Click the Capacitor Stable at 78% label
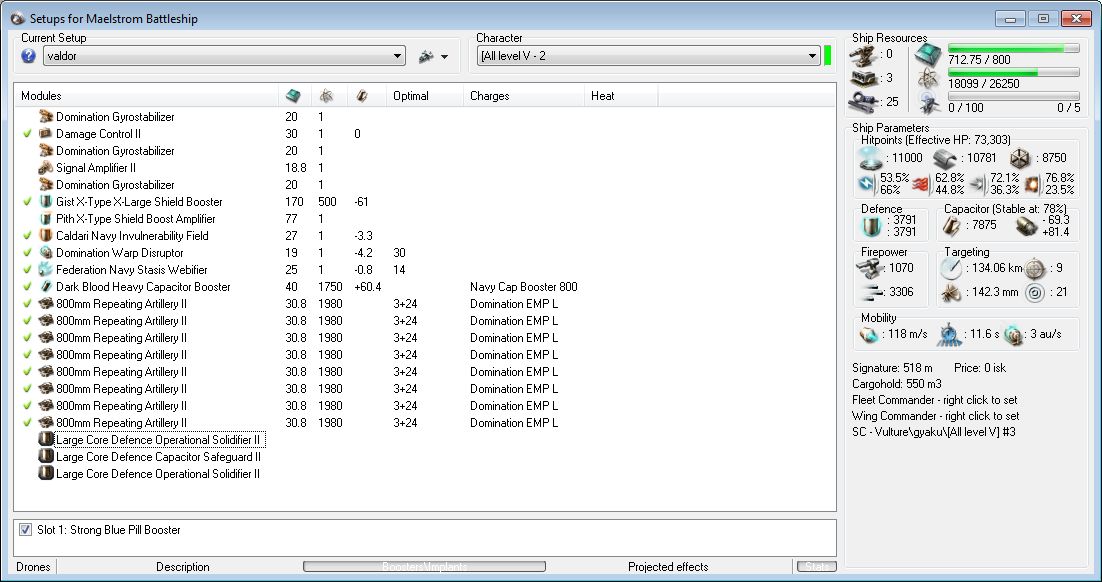The image size is (1102, 582). tap(1005, 209)
